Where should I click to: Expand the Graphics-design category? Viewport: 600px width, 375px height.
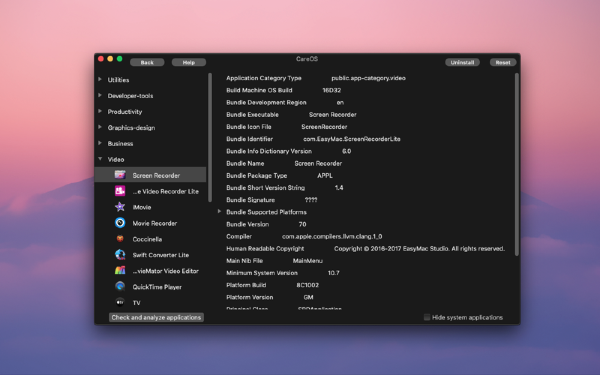point(100,127)
